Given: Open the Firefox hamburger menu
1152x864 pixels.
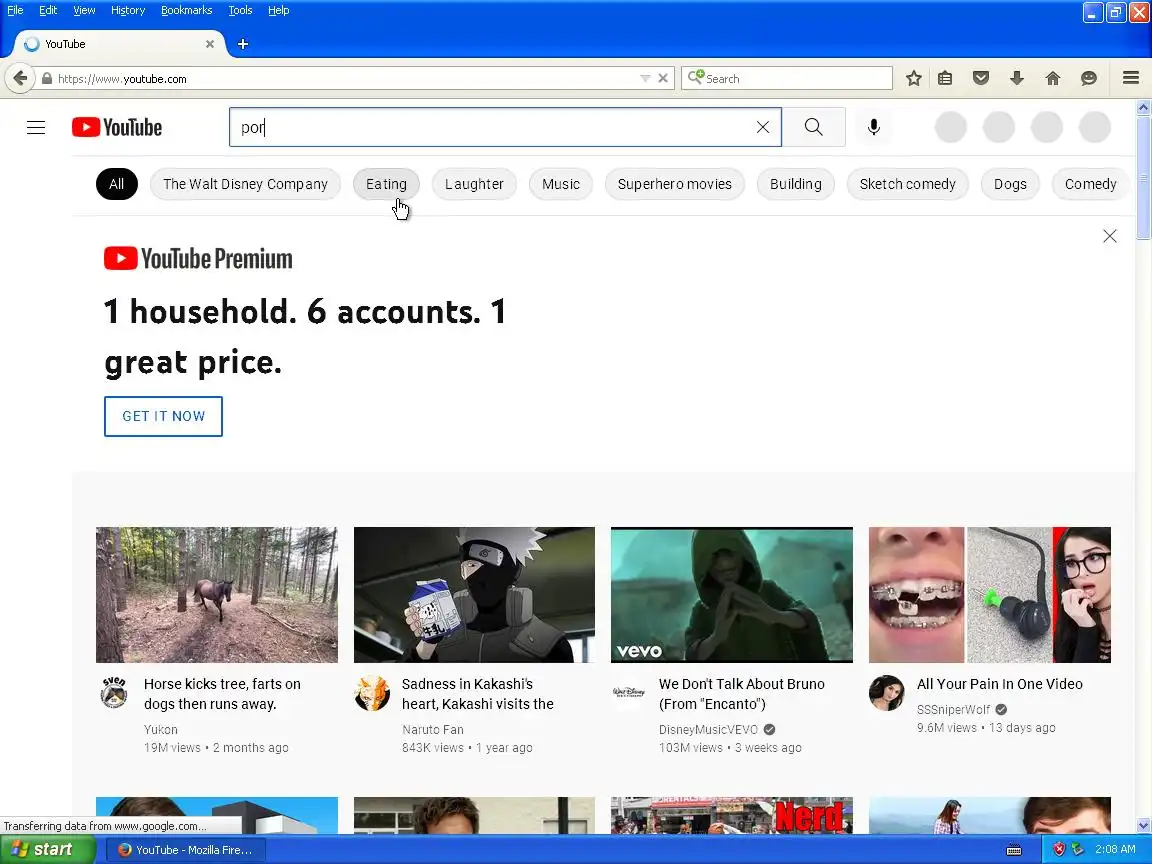Looking at the screenshot, I should (1131, 78).
